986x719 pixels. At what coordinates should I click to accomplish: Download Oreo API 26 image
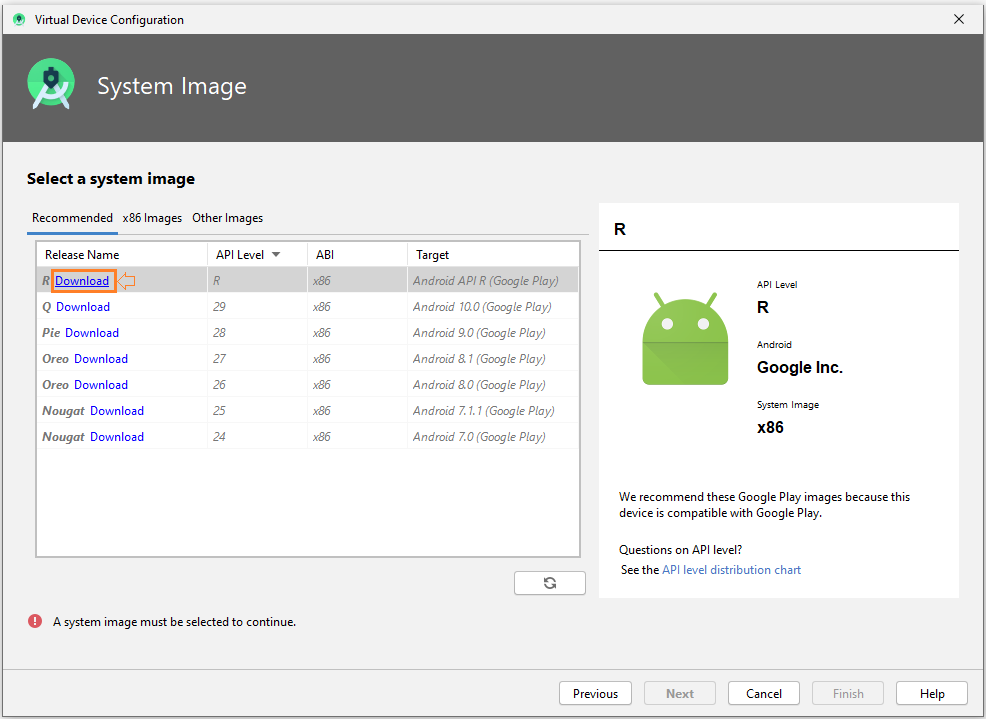101,384
